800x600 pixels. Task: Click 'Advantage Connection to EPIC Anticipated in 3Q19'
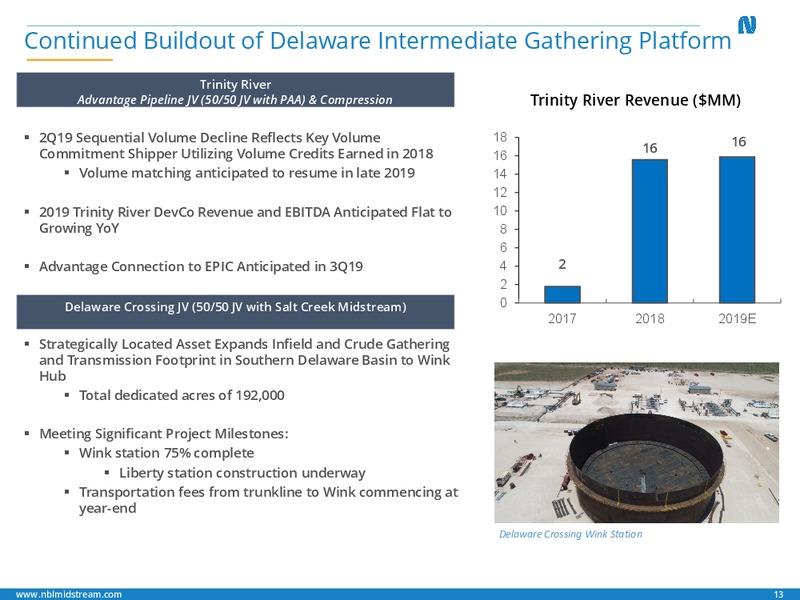click(201, 266)
